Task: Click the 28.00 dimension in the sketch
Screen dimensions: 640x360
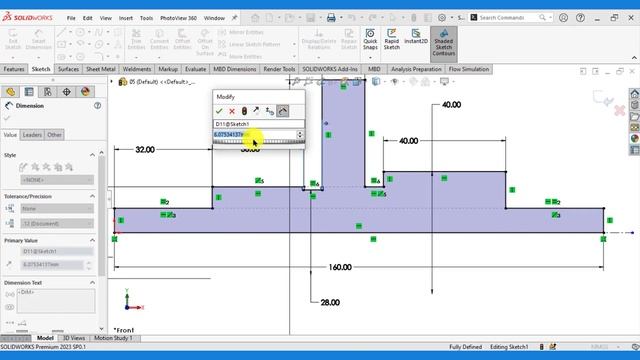Action: pos(330,302)
